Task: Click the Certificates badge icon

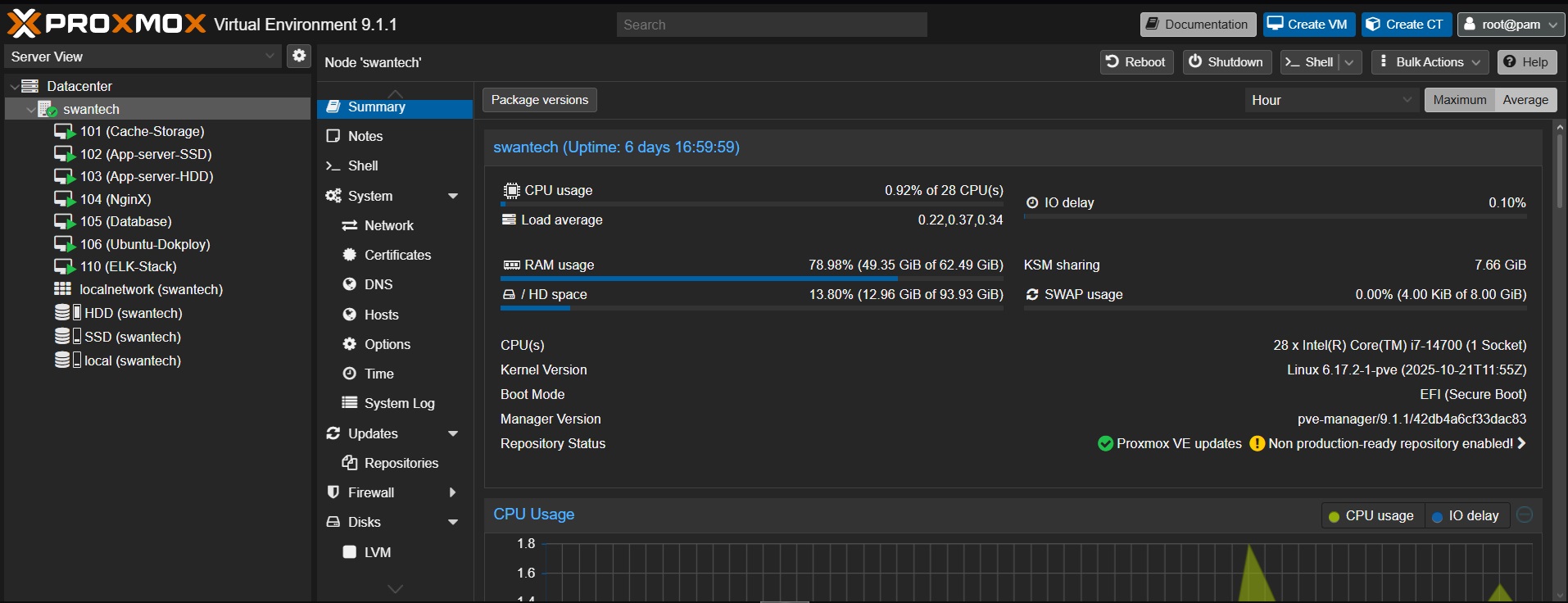Action: coord(350,255)
